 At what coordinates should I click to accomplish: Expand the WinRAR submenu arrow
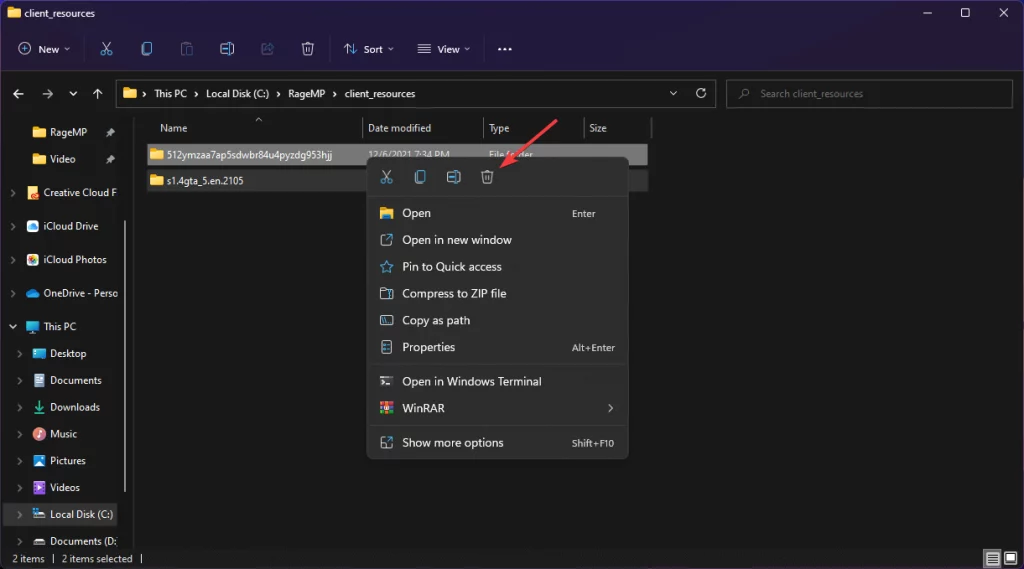point(611,408)
